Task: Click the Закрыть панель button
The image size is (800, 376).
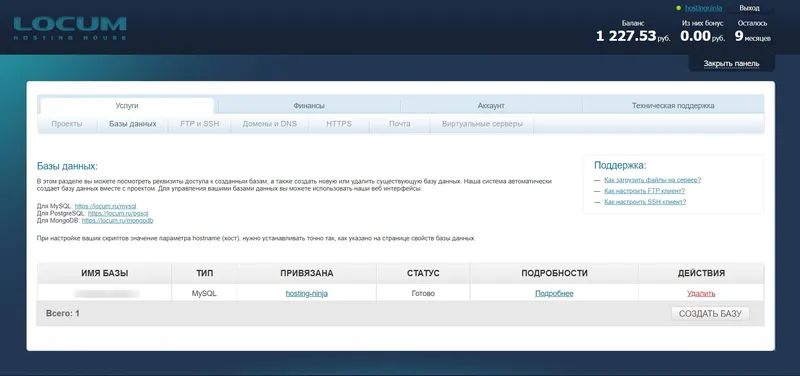Action: [x=731, y=64]
